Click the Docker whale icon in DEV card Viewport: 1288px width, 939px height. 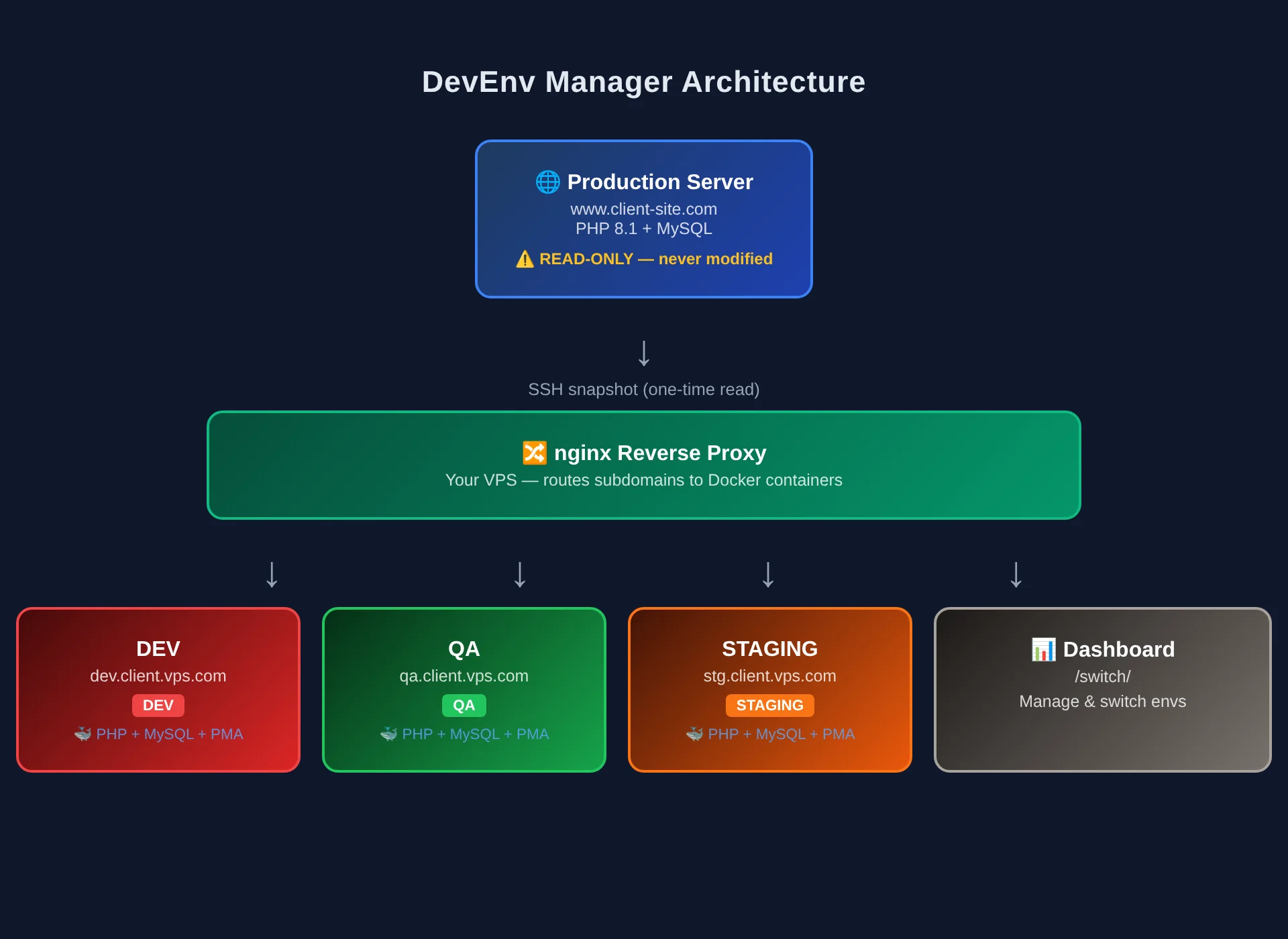(x=83, y=734)
